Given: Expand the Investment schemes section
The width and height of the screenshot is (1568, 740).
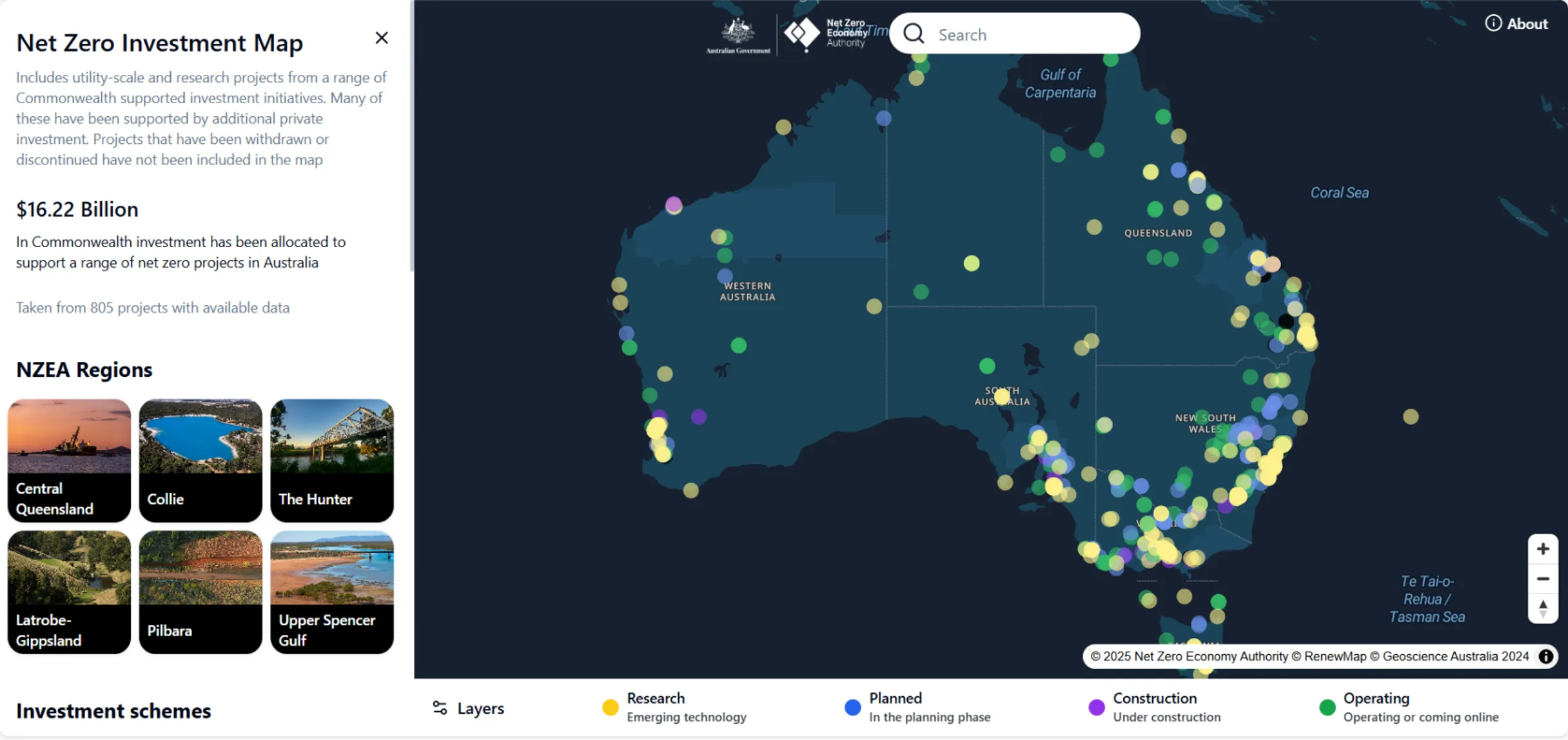Looking at the screenshot, I should 113,710.
